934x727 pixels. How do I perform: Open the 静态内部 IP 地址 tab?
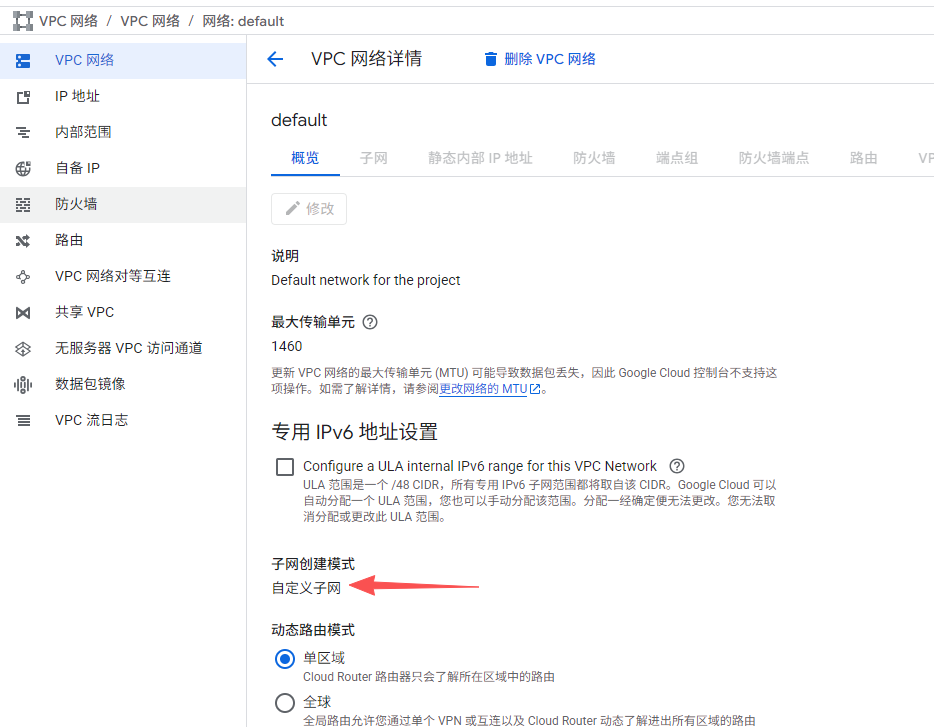(480, 158)
